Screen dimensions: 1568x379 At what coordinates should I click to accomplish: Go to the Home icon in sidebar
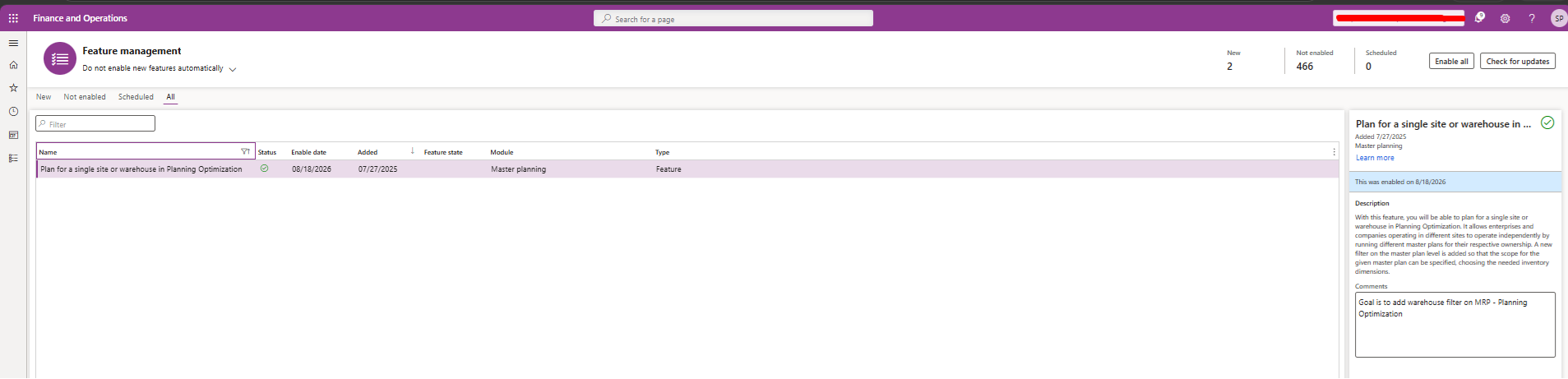pos(13,65)
